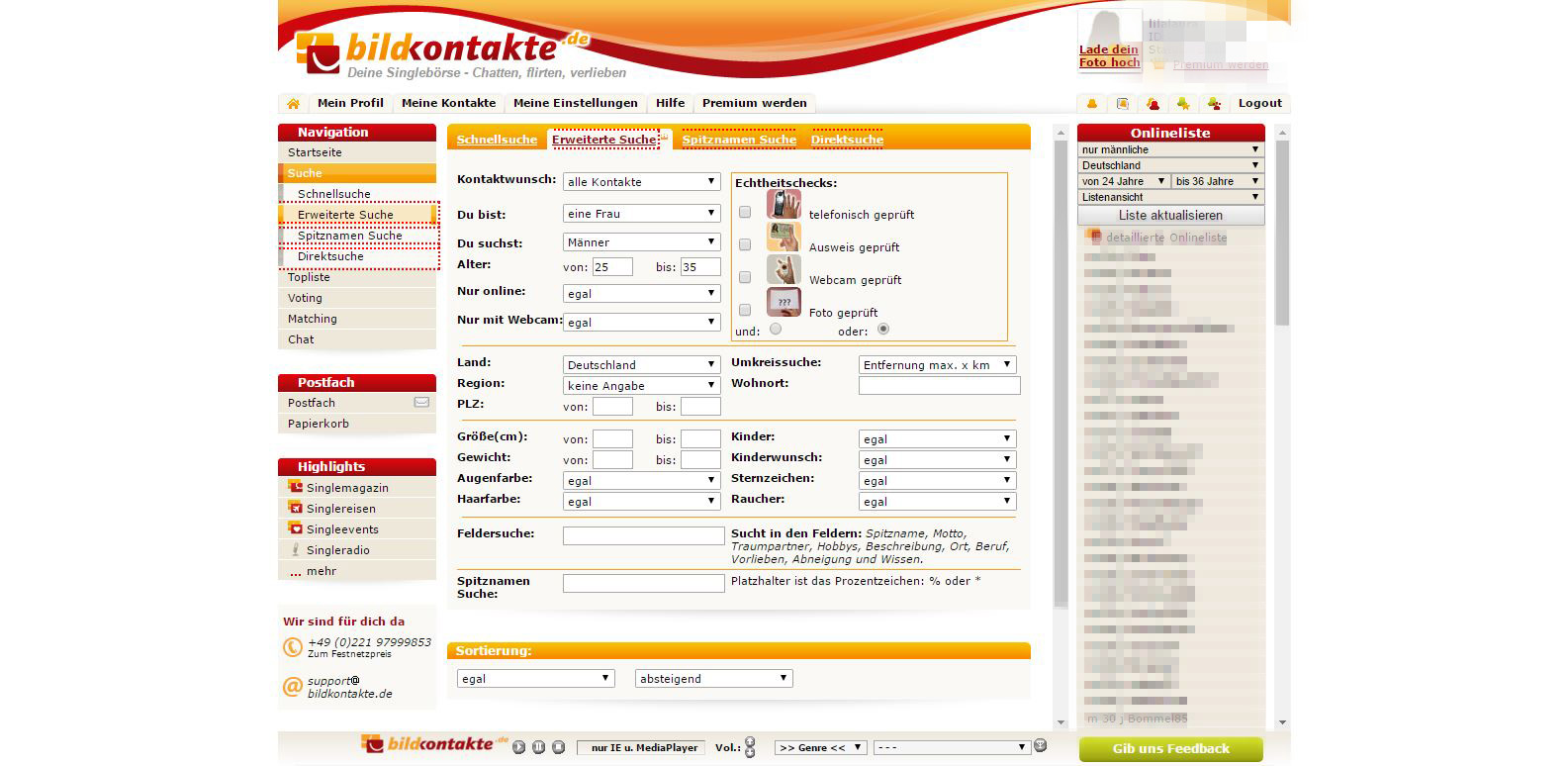Viewport: 1568px width, 766px height.
Task: Select the 'oder' radio button
Action: coord(883,329)
